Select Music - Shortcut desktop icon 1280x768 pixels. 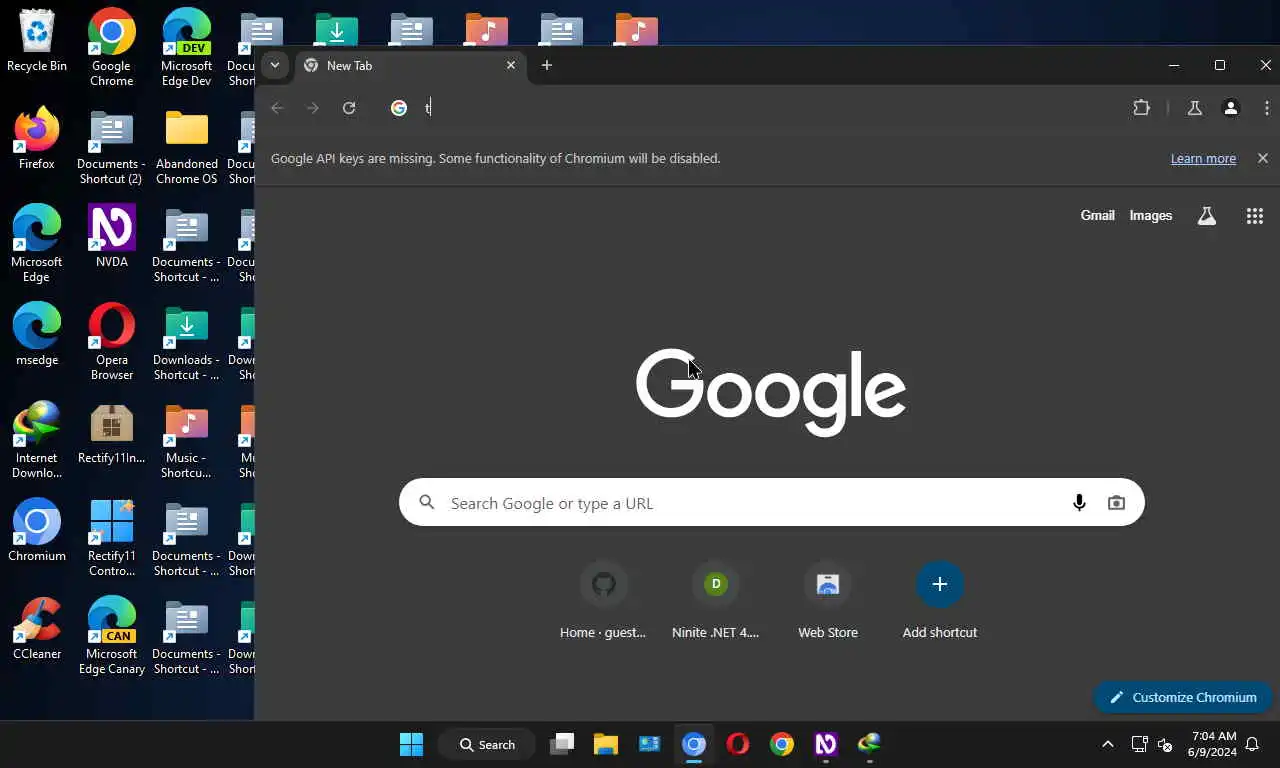pos(187,440)
